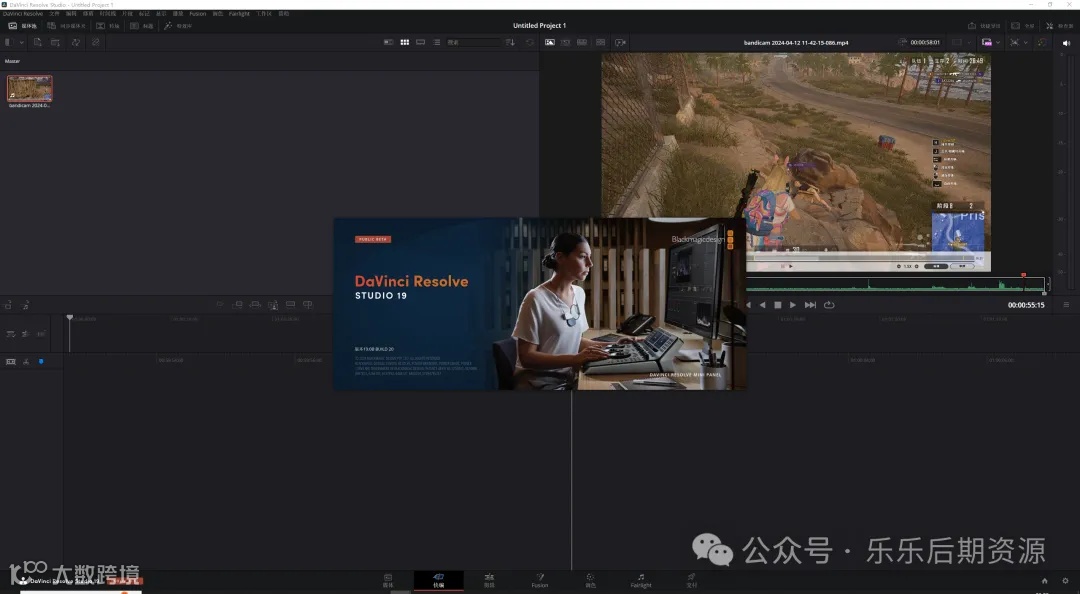Open the Fusion menu in menu bar
The width and height of the screenshot is (1080, 594).
pos(197,14)
